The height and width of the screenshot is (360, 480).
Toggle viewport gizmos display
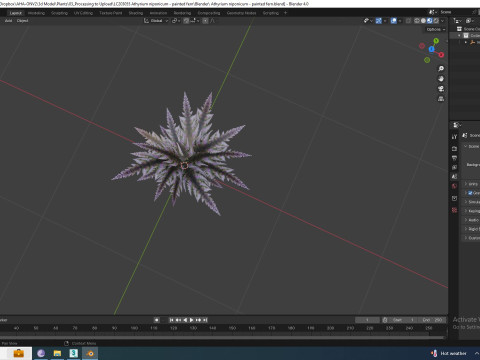pos(378,21)
